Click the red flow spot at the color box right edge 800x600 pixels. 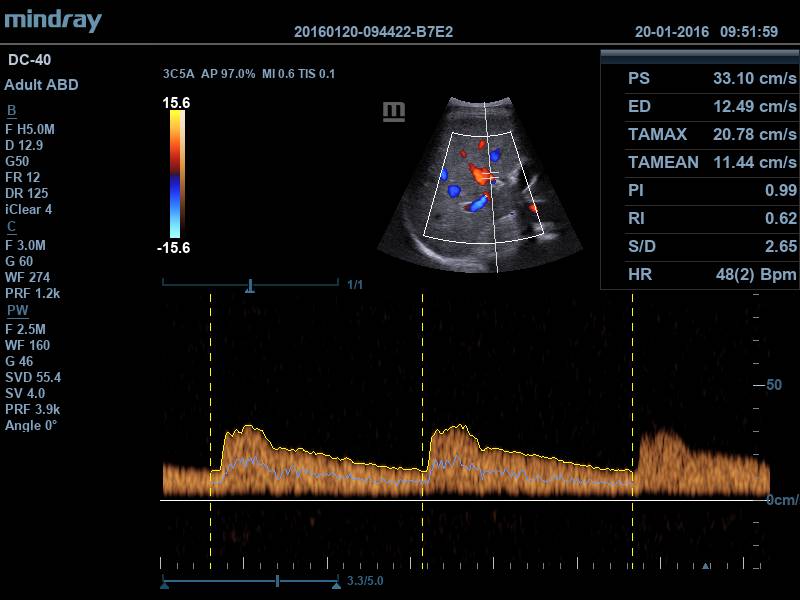533,208
